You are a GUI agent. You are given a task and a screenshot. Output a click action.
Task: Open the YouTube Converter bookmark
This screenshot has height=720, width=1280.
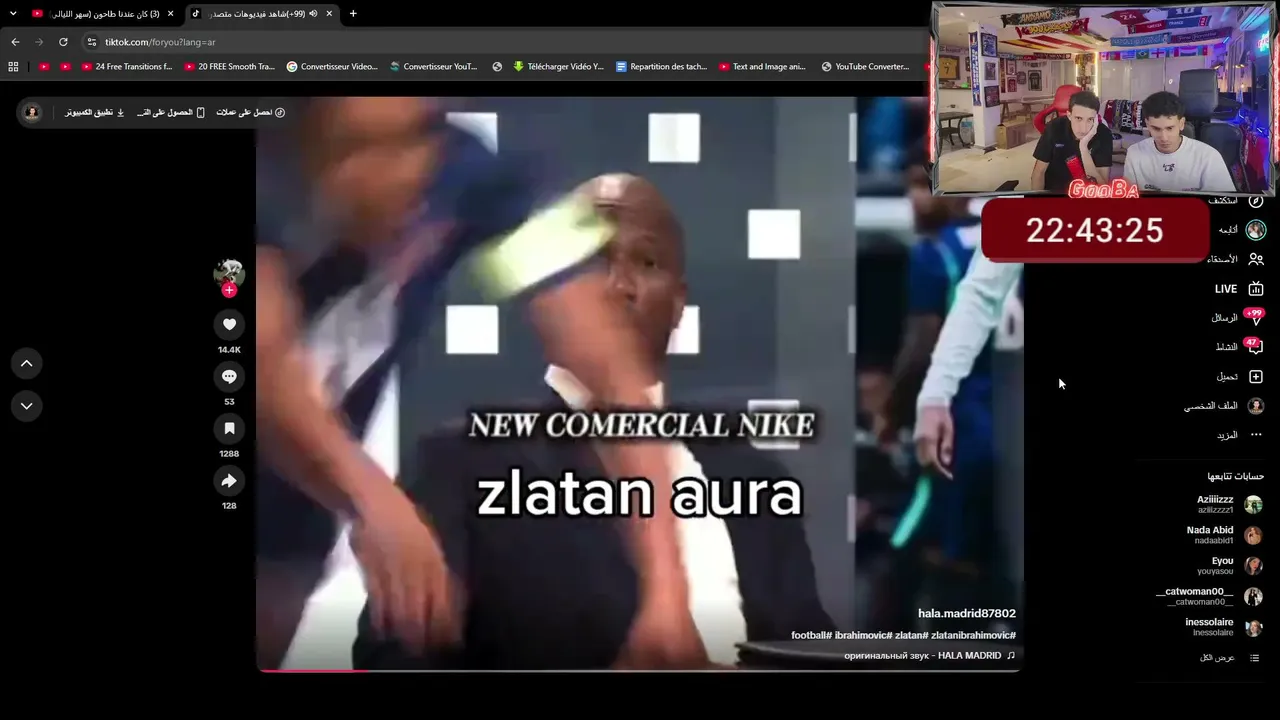pos(865,67)
